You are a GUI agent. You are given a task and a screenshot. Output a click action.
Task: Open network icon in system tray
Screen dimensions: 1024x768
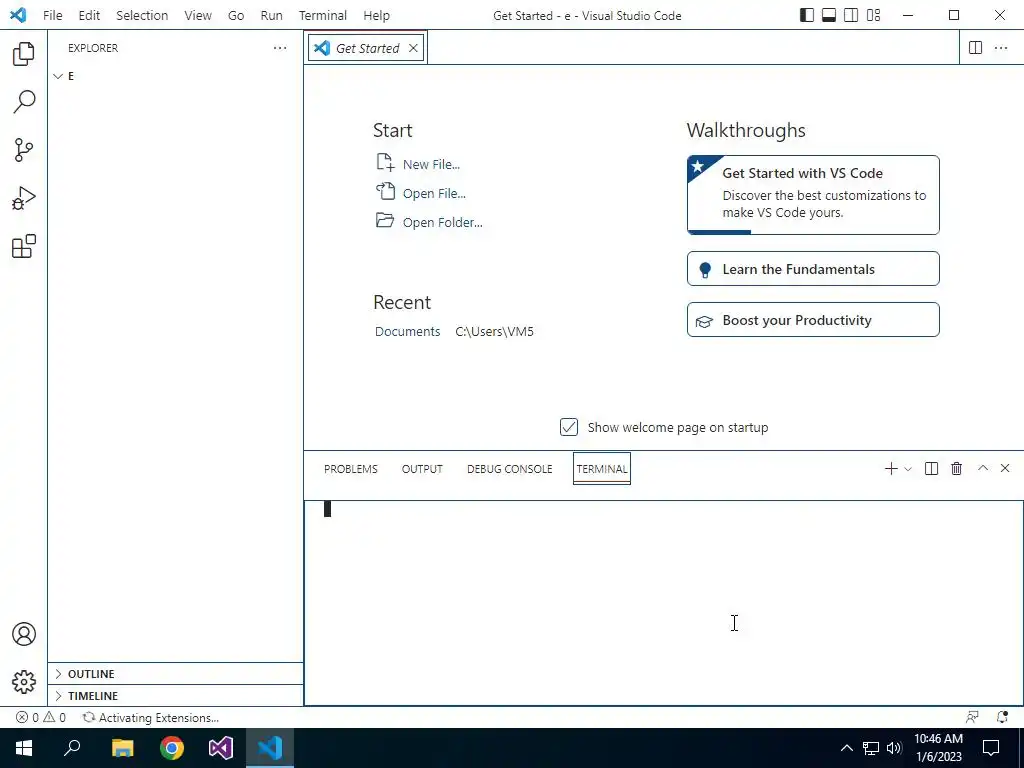[871, 748]
